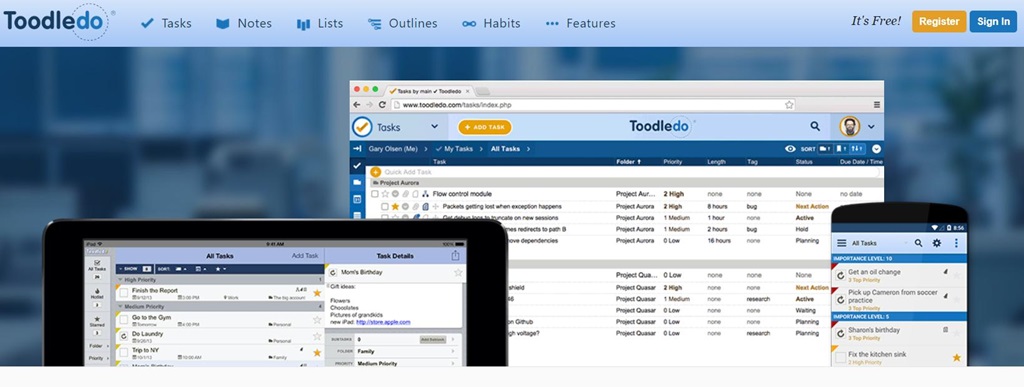Viewport: 1024px width, 387px height.
Task: Click the user avatar in Tasks app
Action: (x=850, y=126)
